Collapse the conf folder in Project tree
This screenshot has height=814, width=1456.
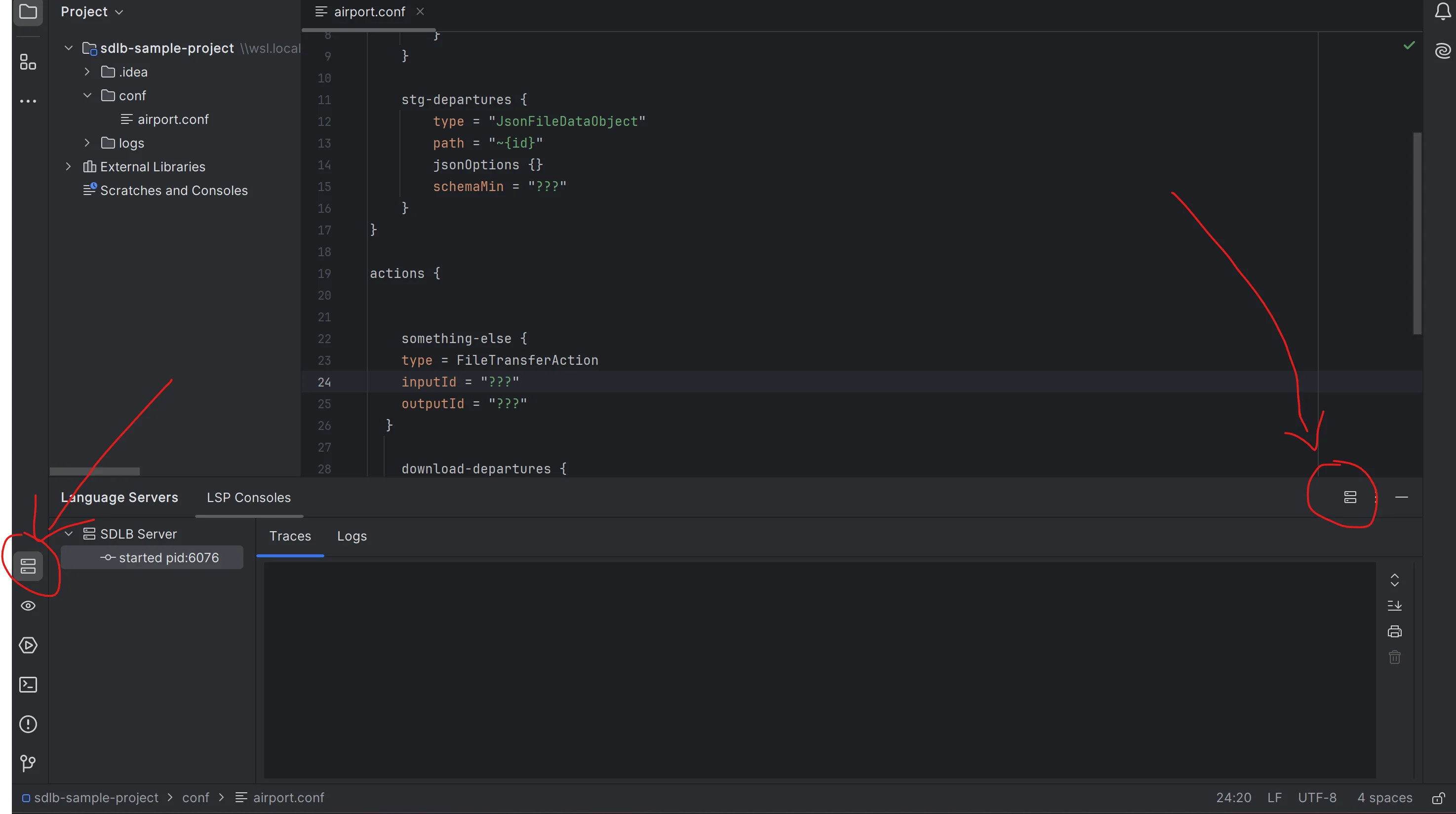tap(87, 95)
